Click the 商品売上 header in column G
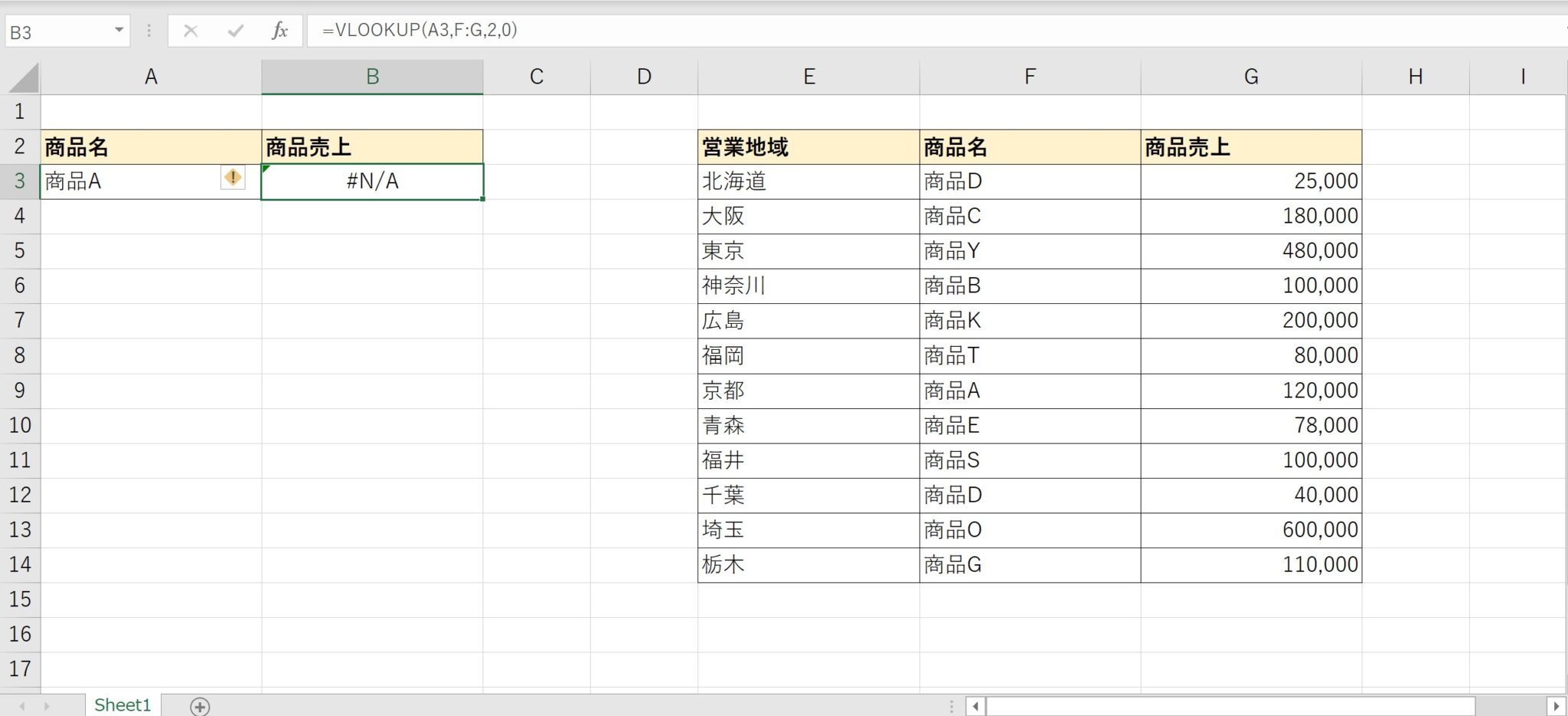This screenshot has width=1568, height=716. click(1250, 147)
